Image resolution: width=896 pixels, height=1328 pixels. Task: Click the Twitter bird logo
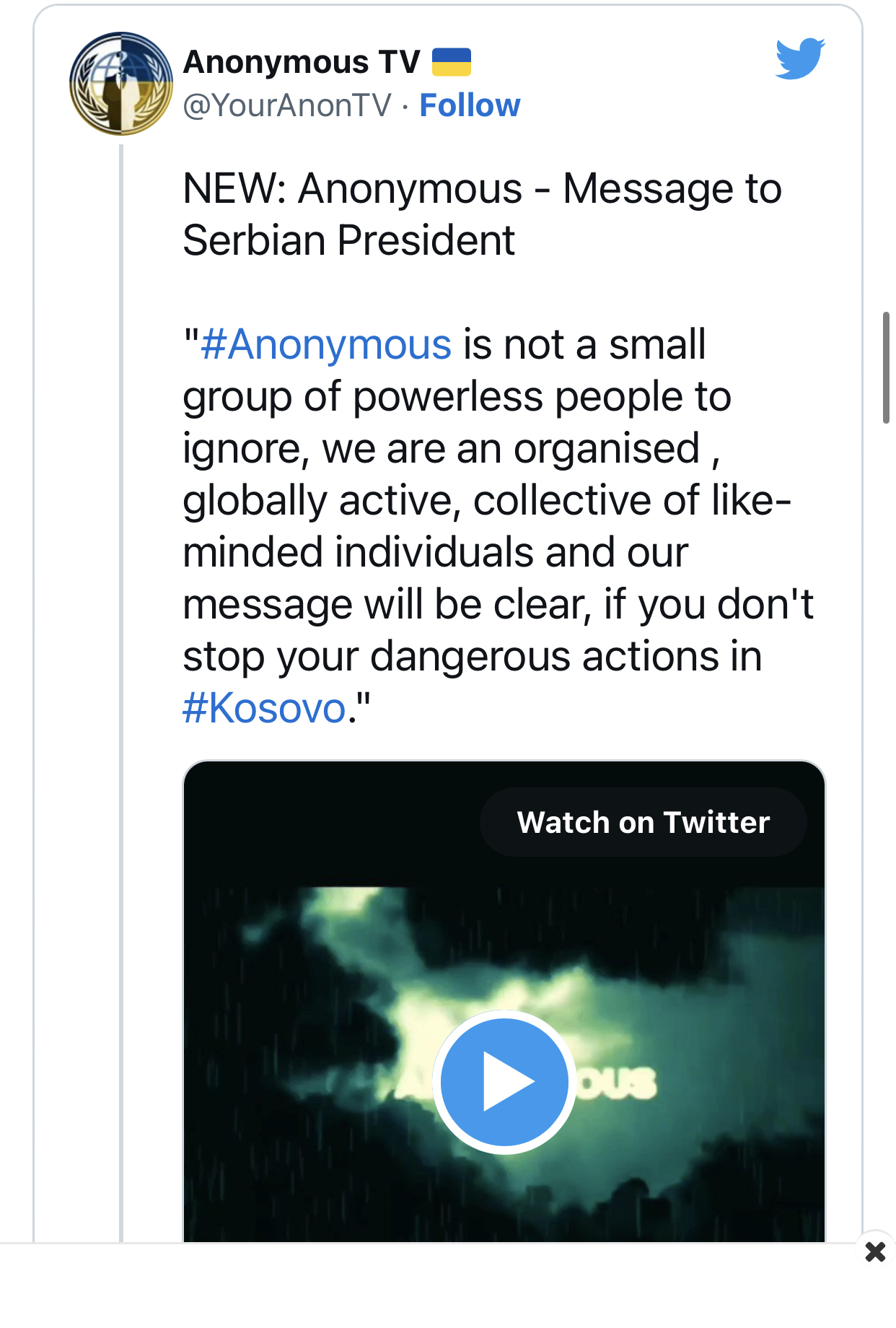(800, 58)
